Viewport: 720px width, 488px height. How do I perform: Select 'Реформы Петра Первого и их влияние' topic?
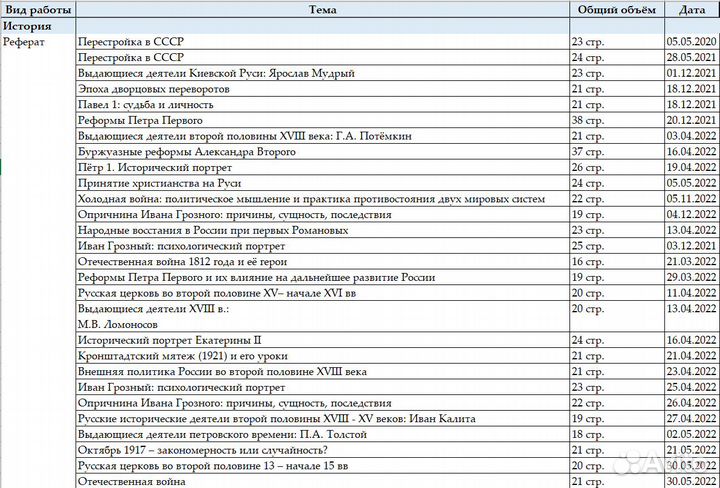point(322,277)
